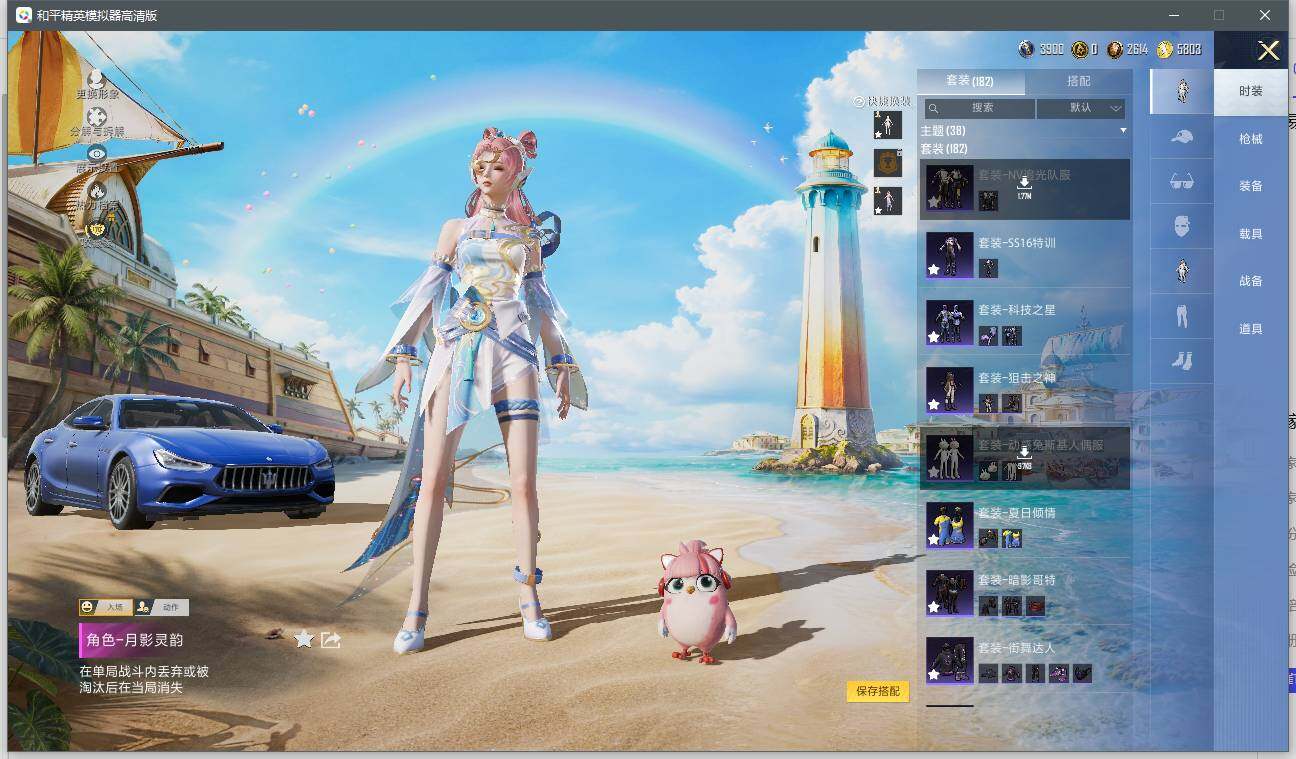This screenshot has height=759, width=1296.
Task: Select the pants category icon
Action: (1182, 316)
